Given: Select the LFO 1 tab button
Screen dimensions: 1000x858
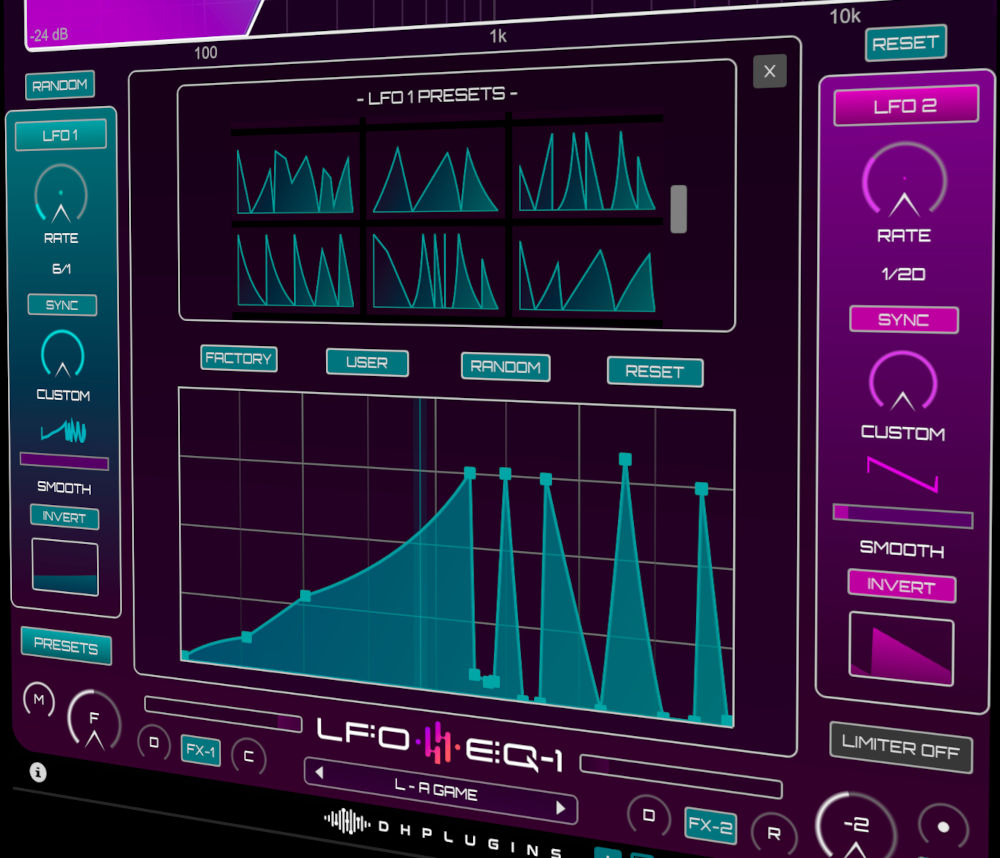Looking at the screenshot, I should [61, 135].
